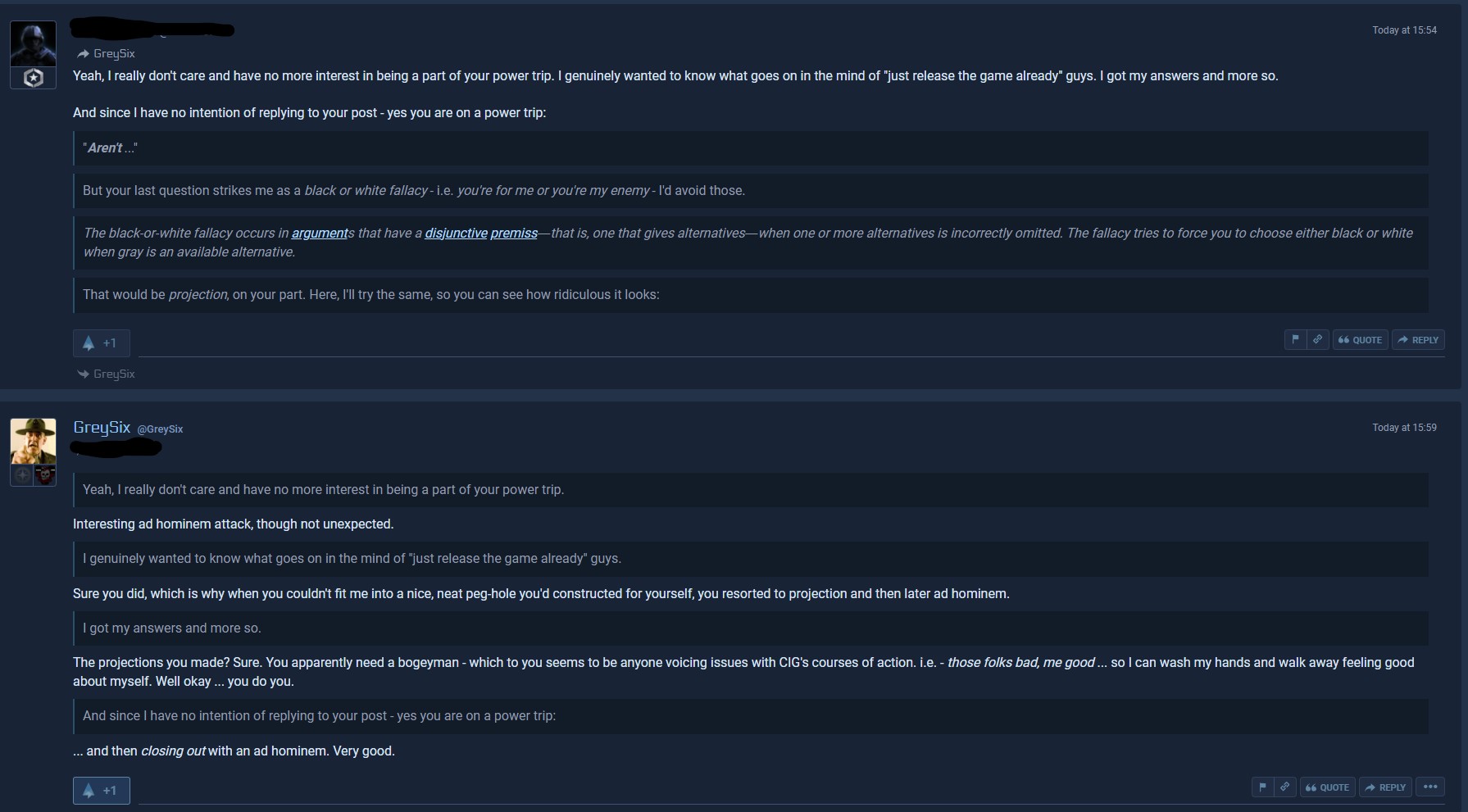Open more options on GreySix's post
Screen dimensions: 1468x812
click(1430, 787)
